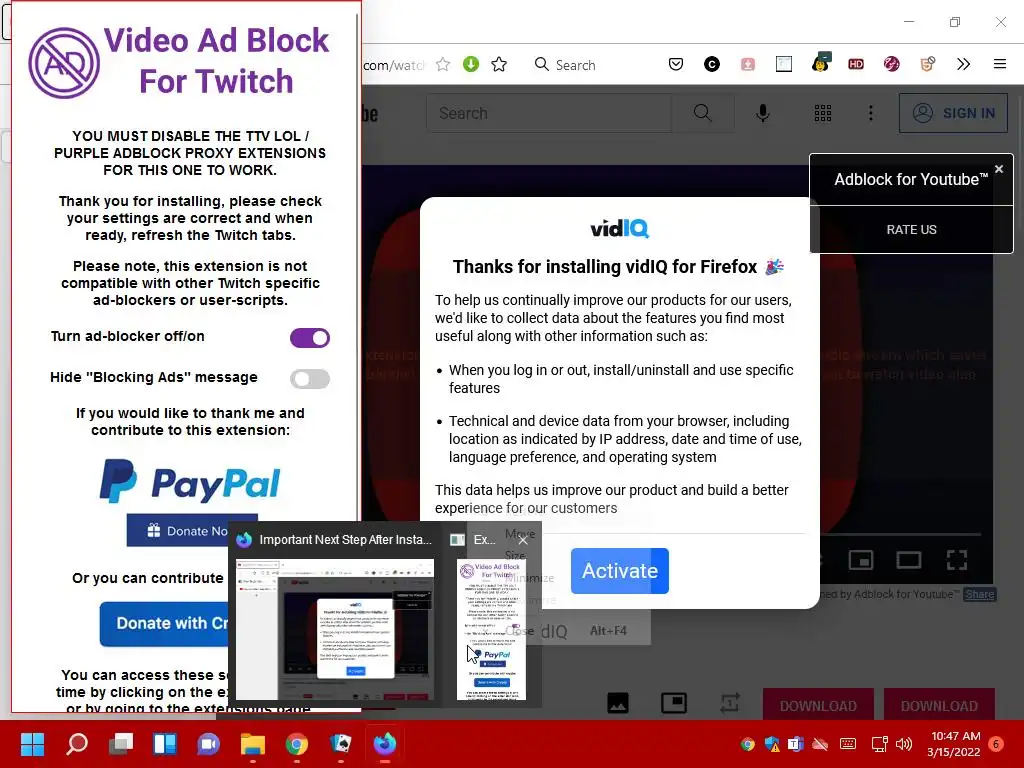Image resolution: width=1024 pixels, height=768 pixels.
Task: Open Google Chrome from the taskbar
Action: [296, 744]
